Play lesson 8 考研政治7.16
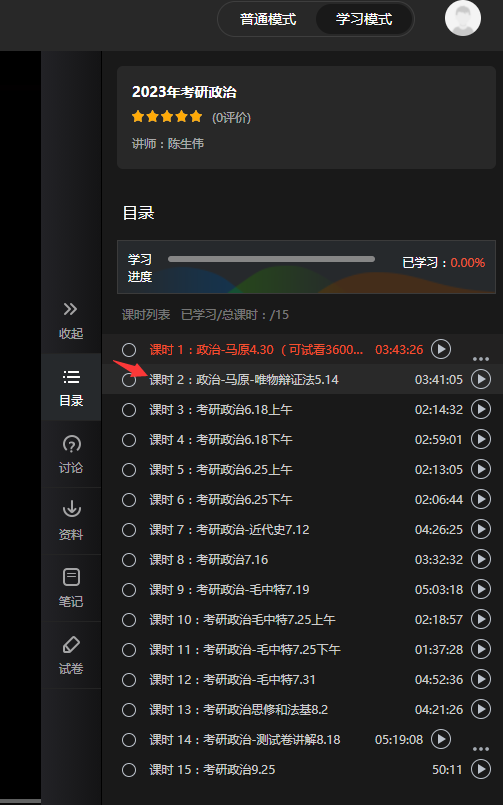503x805 pixels. point(481,559)
